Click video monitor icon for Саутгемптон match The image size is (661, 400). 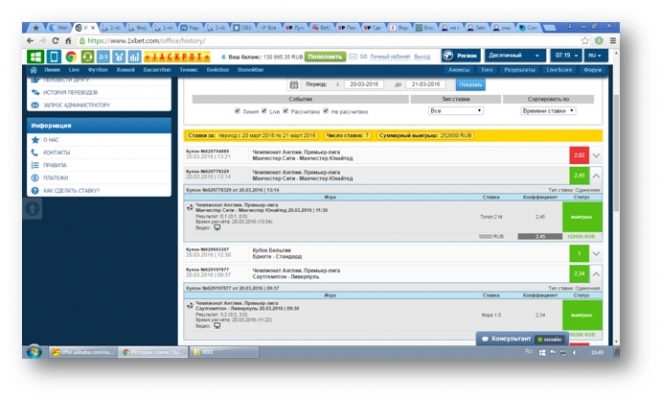(x=217, y=326)
